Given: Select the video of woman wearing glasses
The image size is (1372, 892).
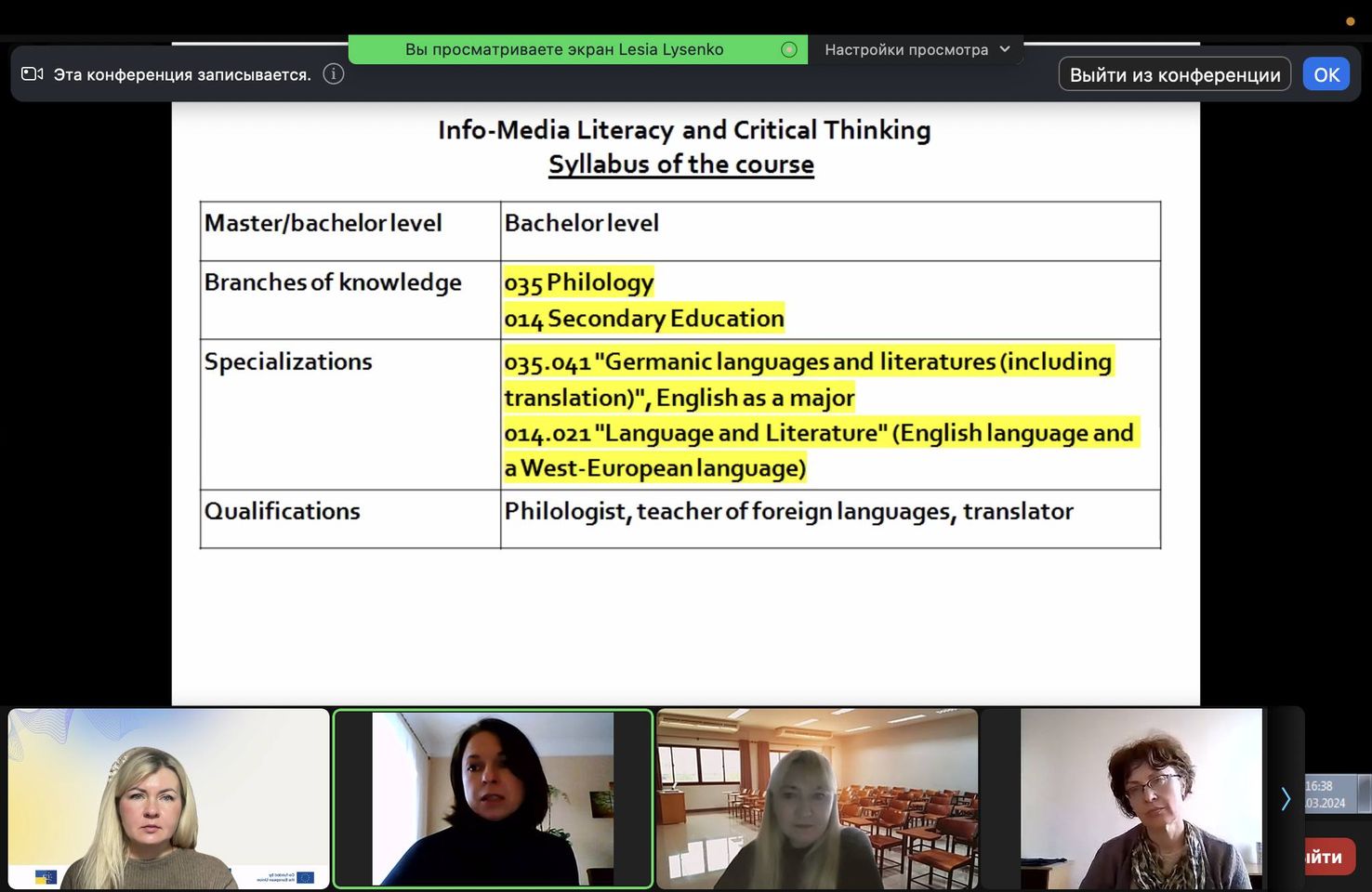Looking at the screenshot, I should pos(1141,799).
